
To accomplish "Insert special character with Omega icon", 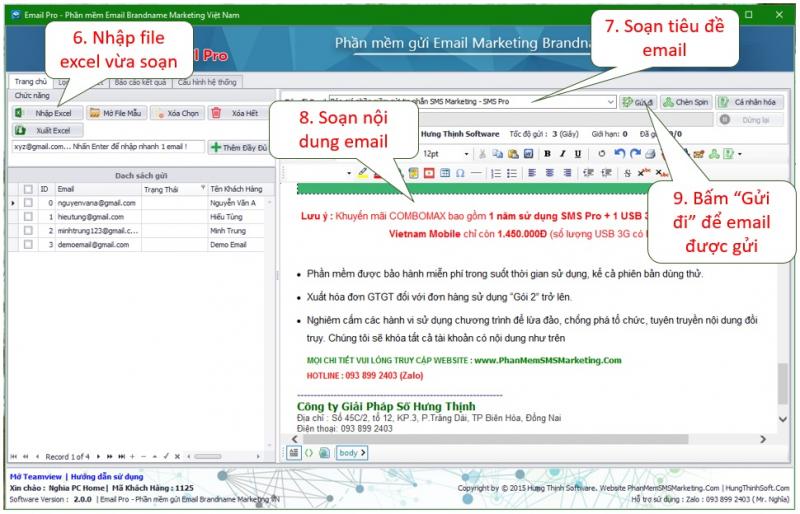I will (x=460, y=174).
